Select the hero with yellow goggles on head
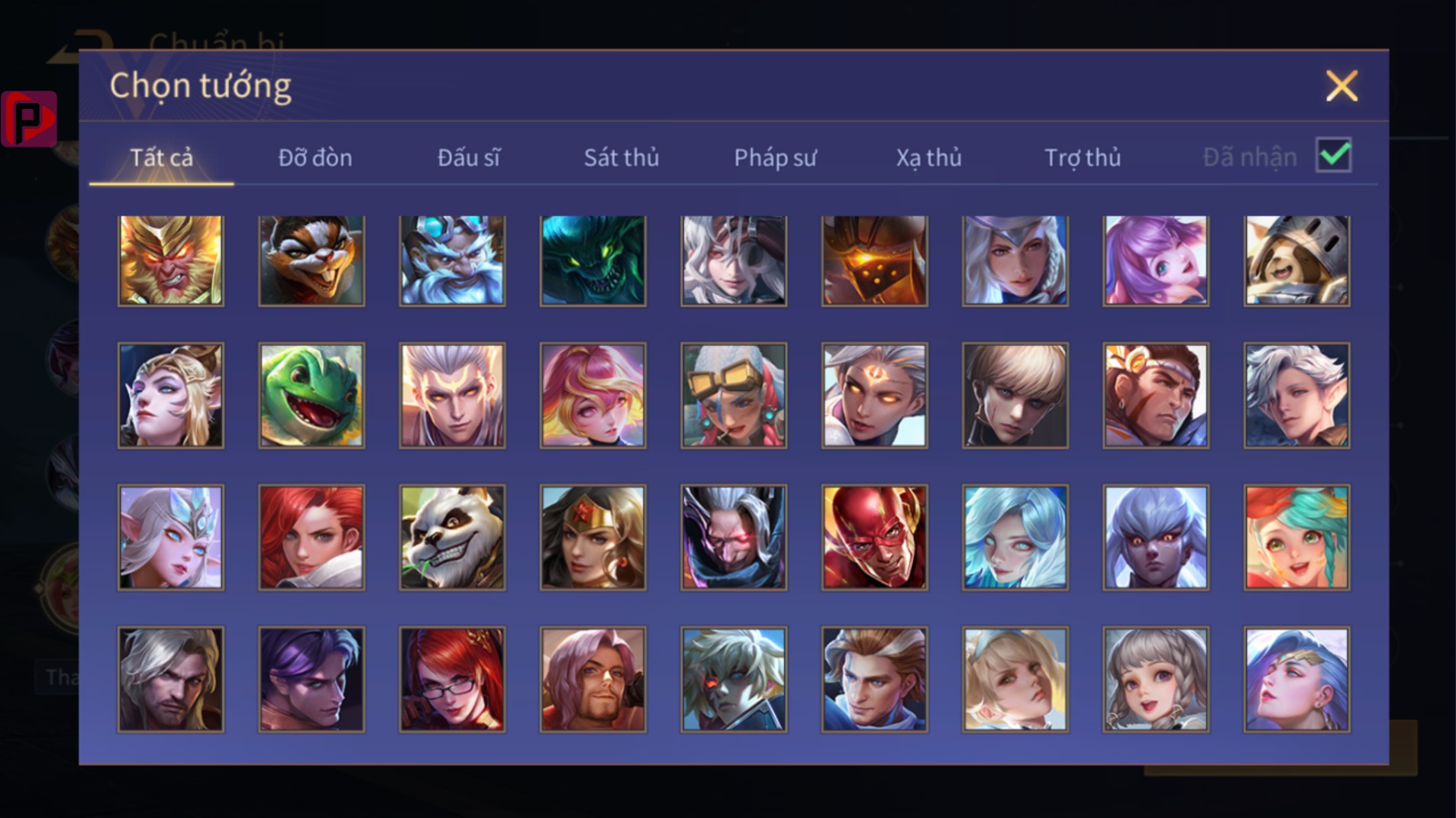1456x818 pixels. [734, 395]
